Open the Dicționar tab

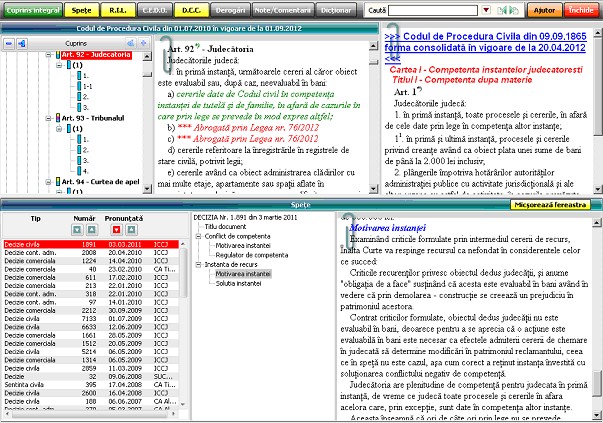(x=336, y=10)
